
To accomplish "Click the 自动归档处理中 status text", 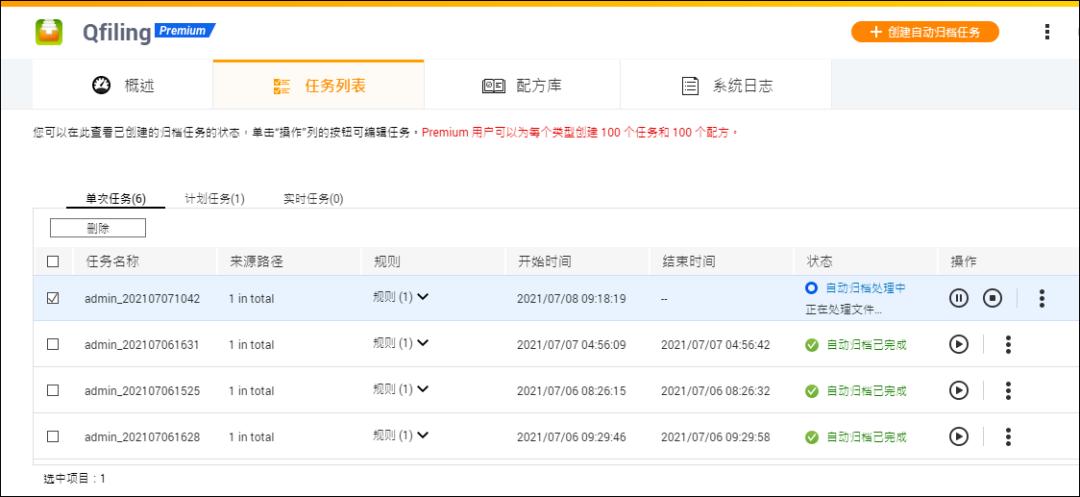I will click(865, 288).
